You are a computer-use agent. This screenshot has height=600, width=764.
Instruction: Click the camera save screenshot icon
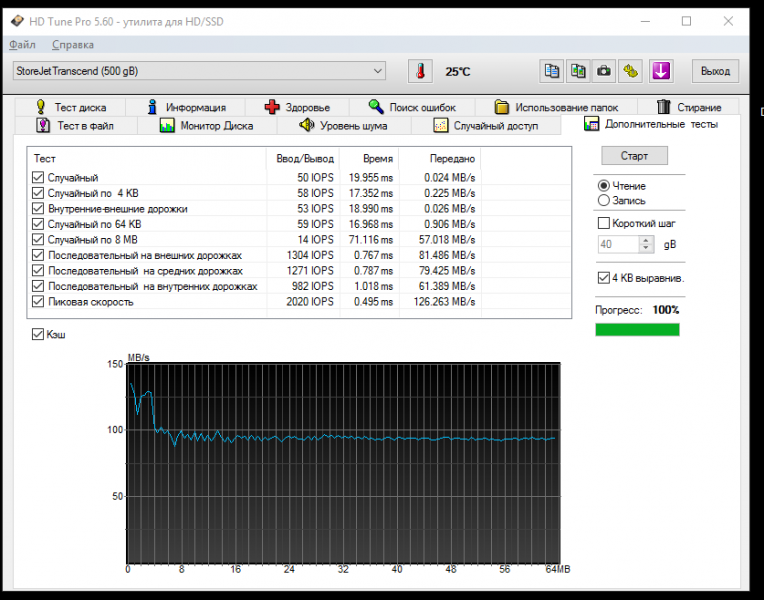(604, 71)
